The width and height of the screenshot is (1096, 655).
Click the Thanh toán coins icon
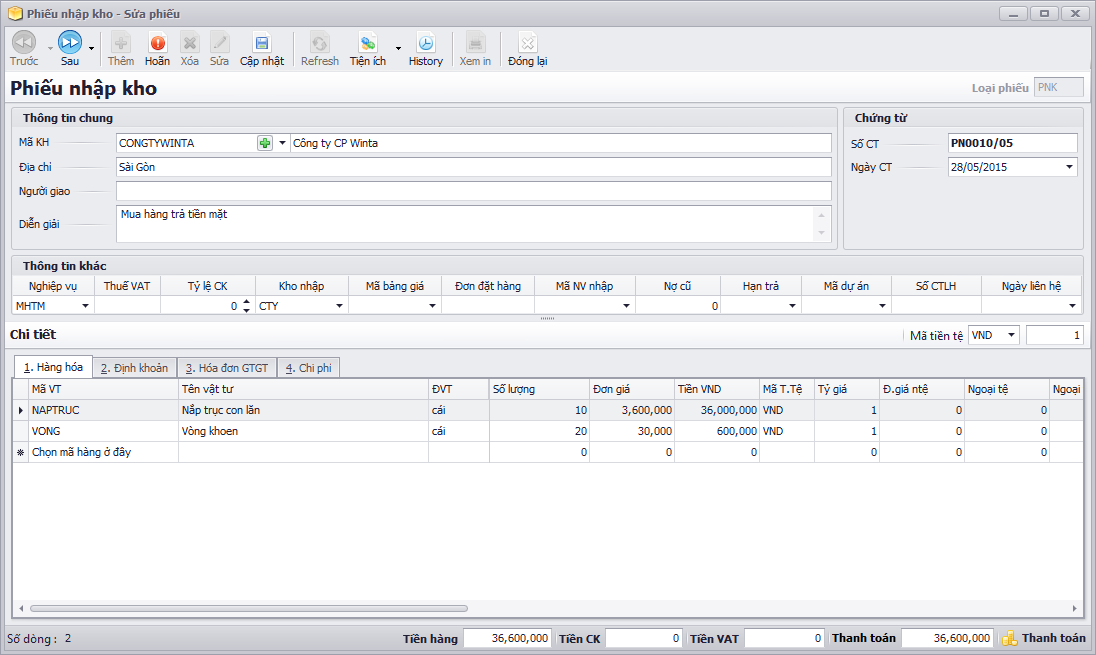(1010, 638)
